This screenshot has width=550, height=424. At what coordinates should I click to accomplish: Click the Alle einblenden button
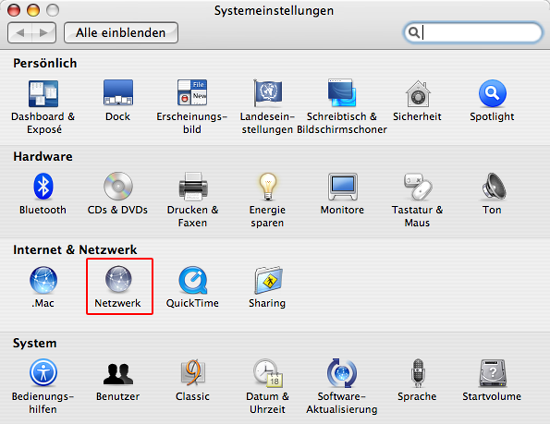click(121, 33)
